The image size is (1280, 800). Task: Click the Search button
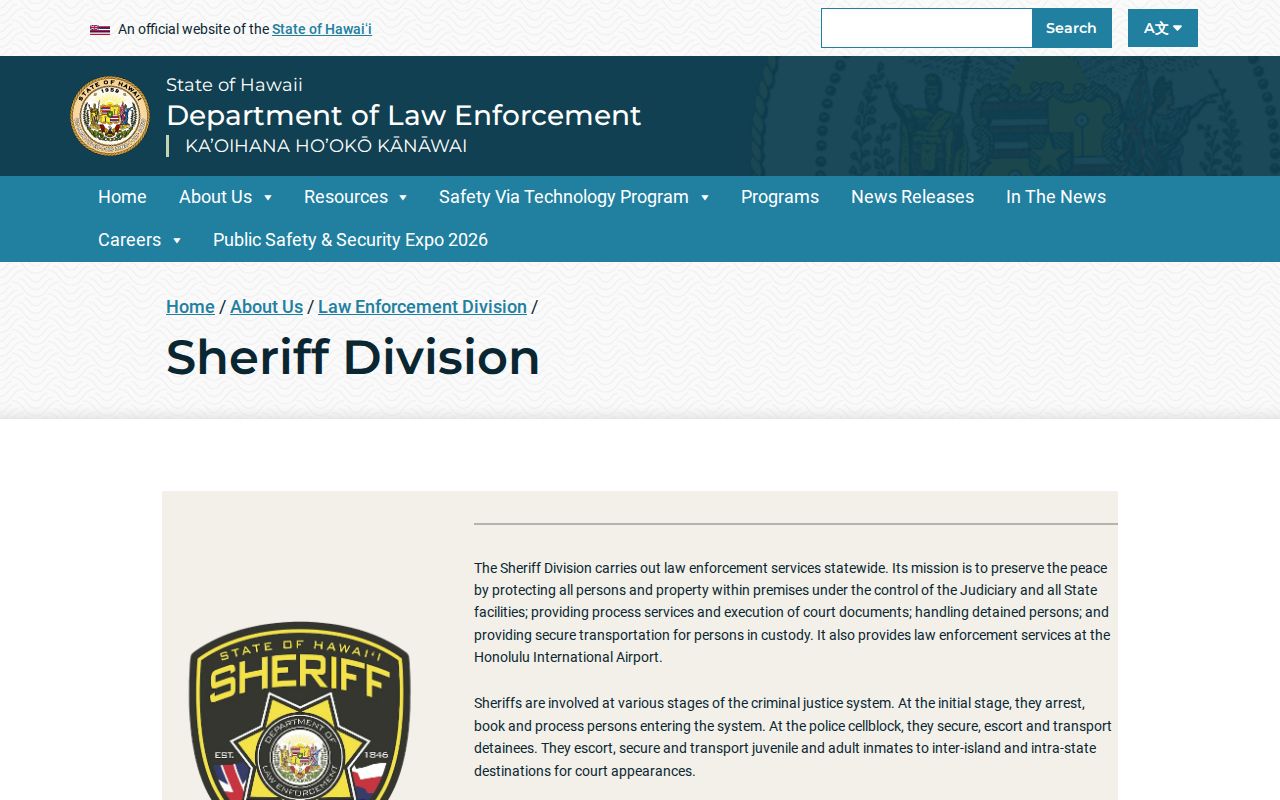tap(1071, 28)
